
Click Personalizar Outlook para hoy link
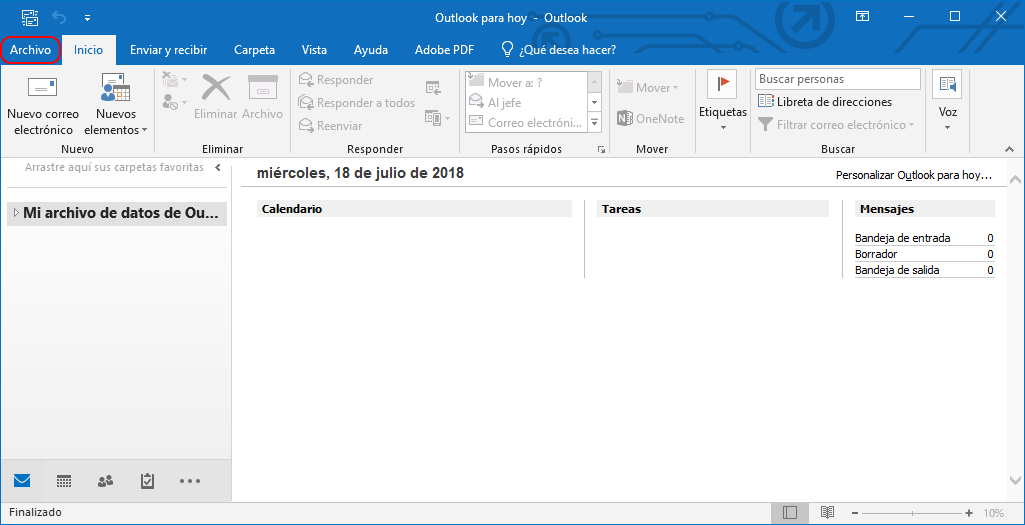pos(914,175)
